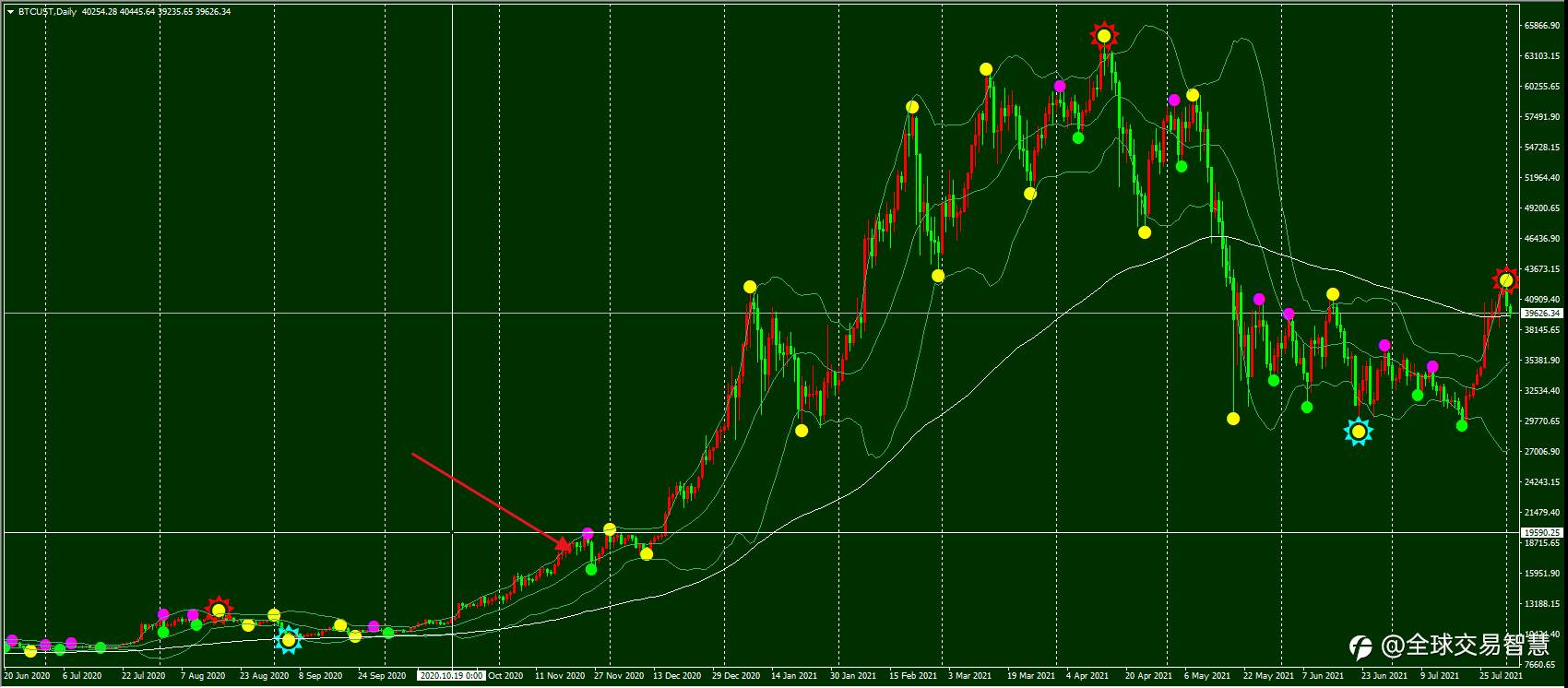Click the 43673.15 price level label
Viewport: 1568px width, 688px height.
1541,269
